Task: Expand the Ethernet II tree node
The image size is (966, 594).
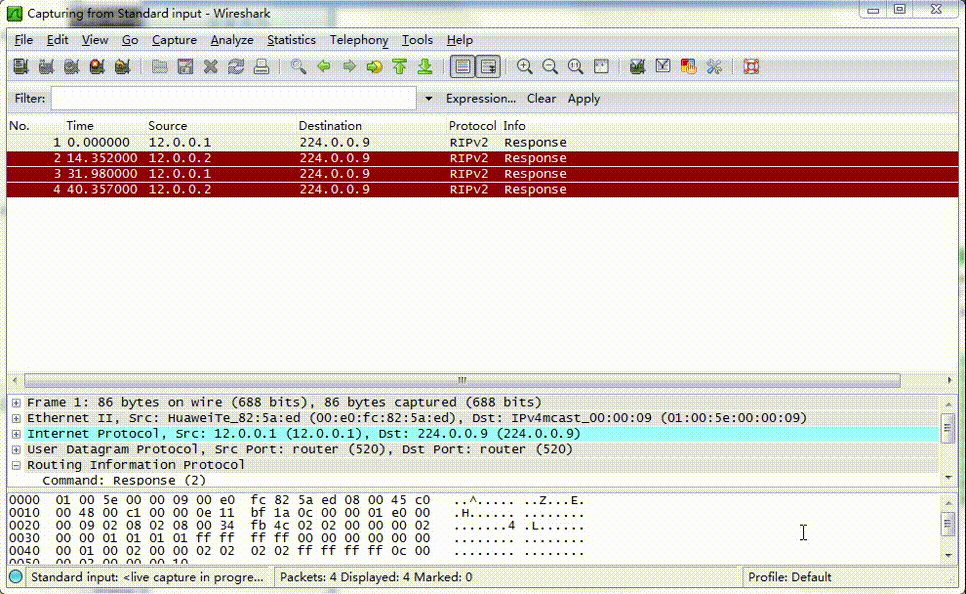Action: [x=16, y=418]
